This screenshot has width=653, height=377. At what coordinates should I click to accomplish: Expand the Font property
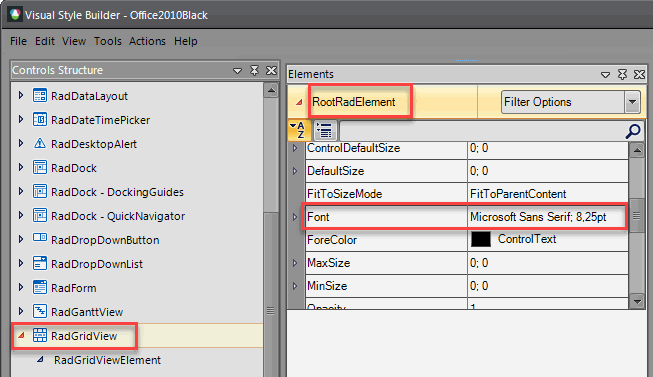[x=295, y=217]
